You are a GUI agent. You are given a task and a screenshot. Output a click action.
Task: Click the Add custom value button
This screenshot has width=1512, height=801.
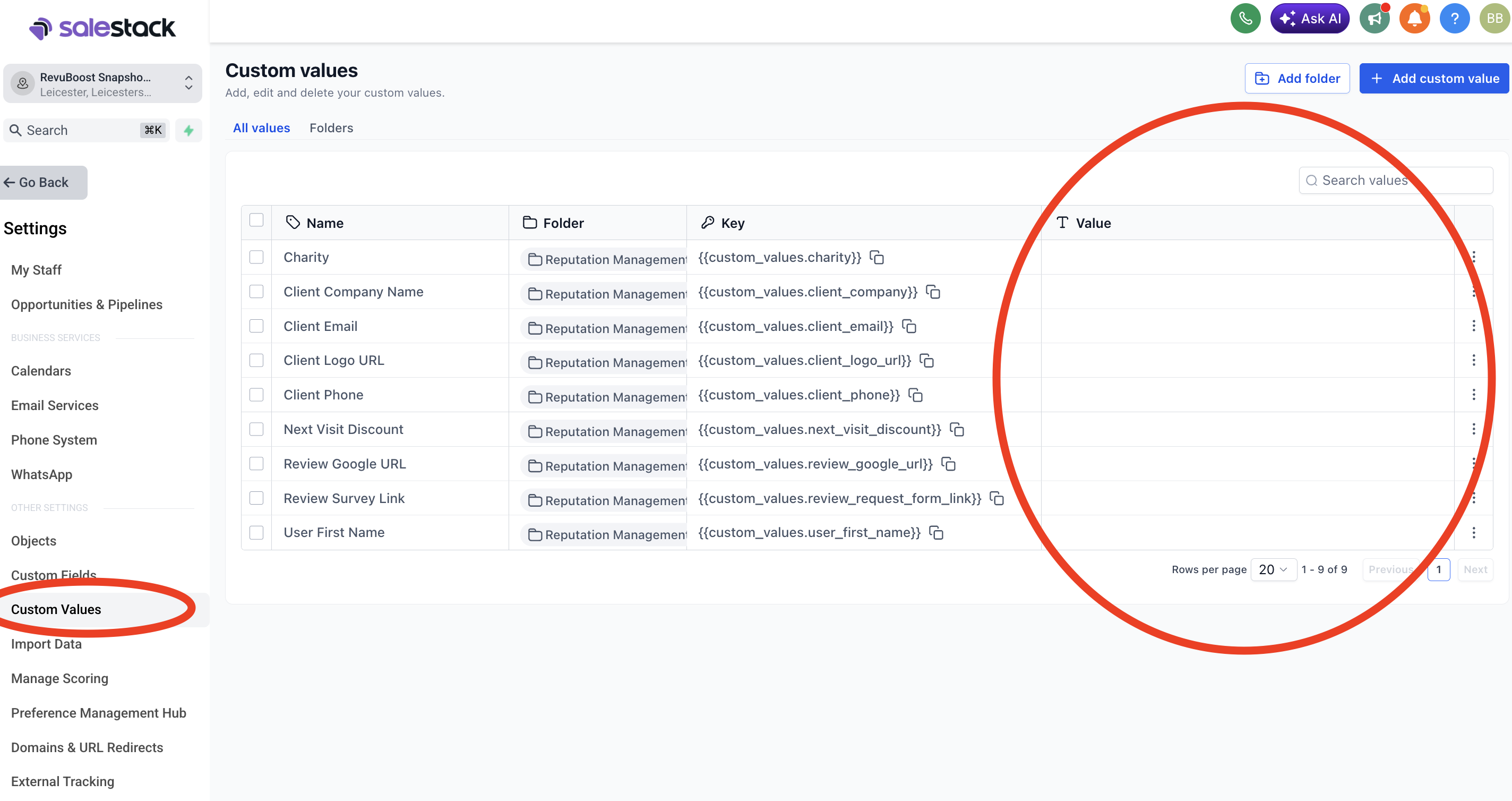point(1434,79)
